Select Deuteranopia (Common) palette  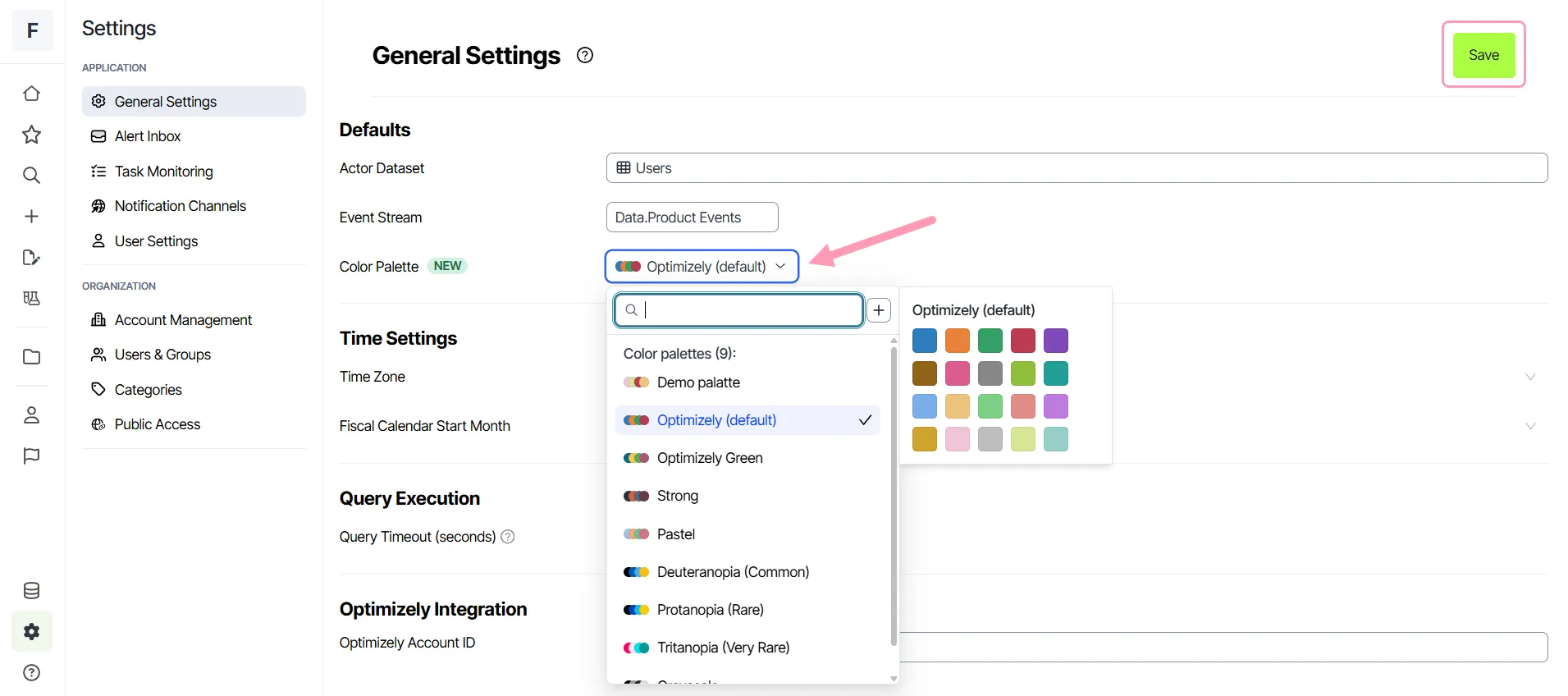747,572
